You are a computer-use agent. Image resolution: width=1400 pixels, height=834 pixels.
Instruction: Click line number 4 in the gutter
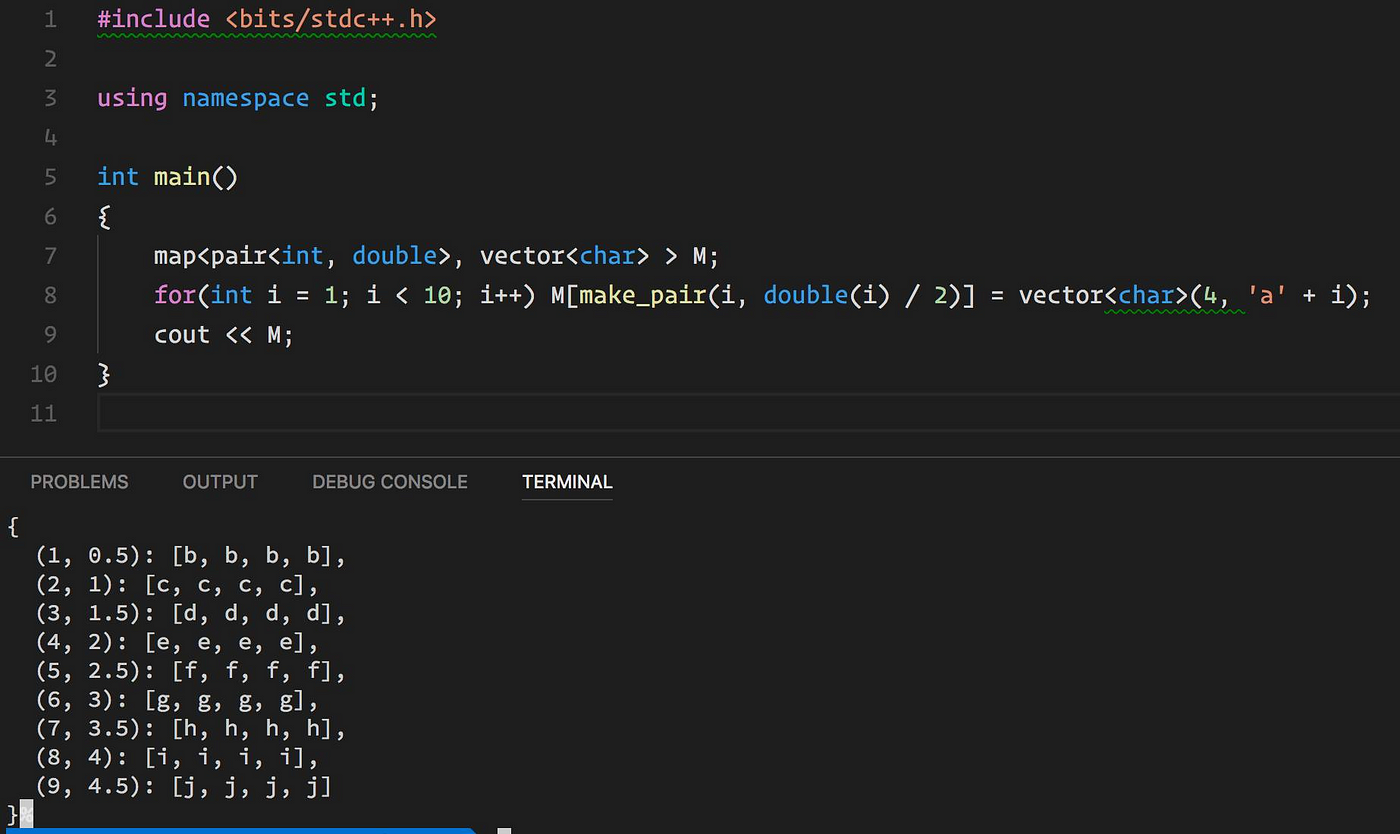[x=50, y=138]
